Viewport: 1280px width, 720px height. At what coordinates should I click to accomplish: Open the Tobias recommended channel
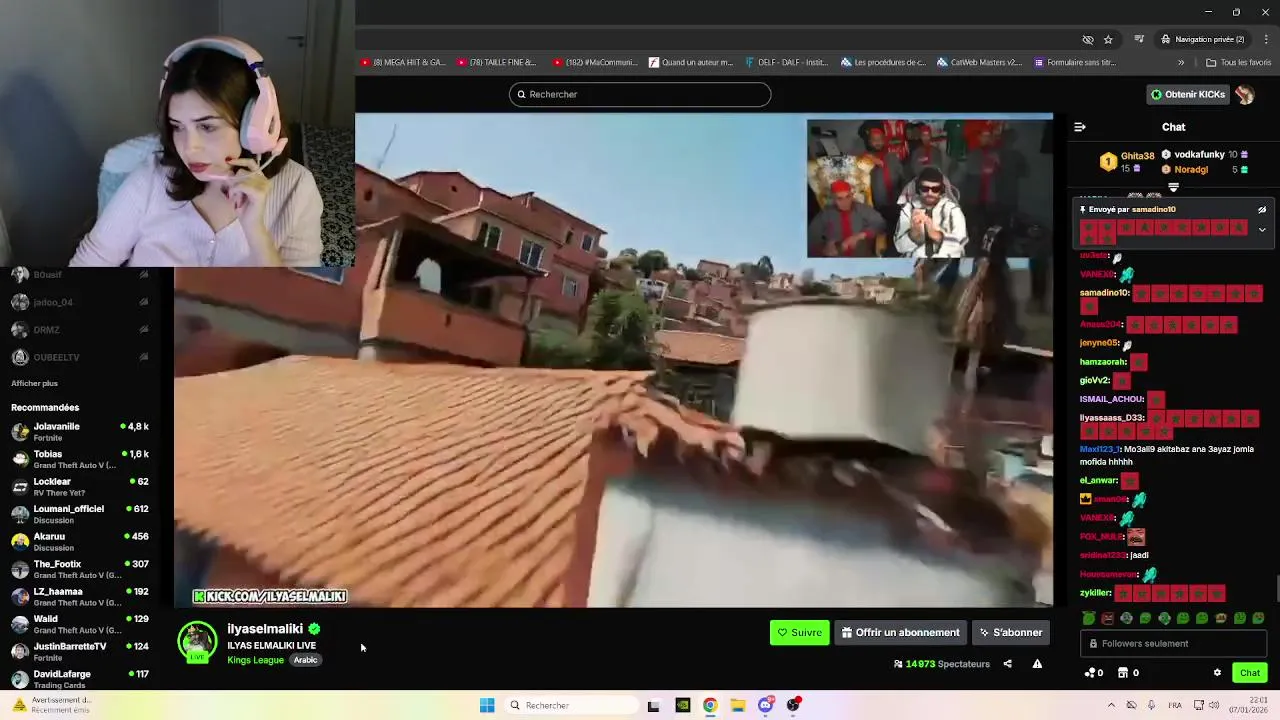80,459
